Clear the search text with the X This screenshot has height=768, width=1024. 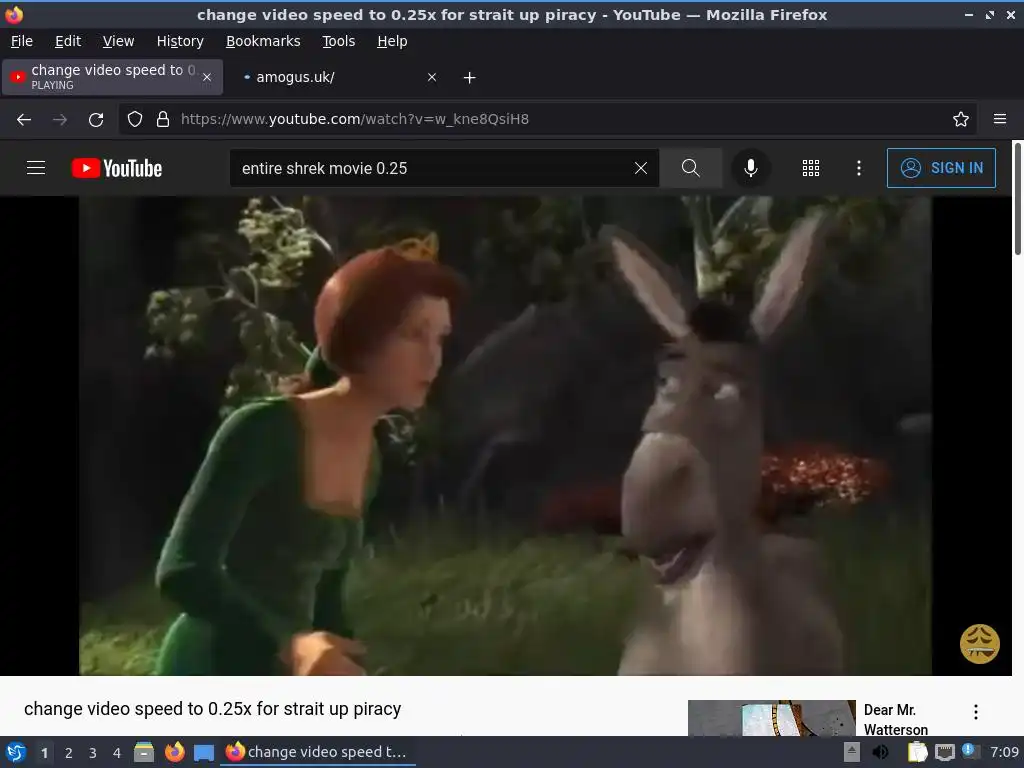click(x=641, y=168)
